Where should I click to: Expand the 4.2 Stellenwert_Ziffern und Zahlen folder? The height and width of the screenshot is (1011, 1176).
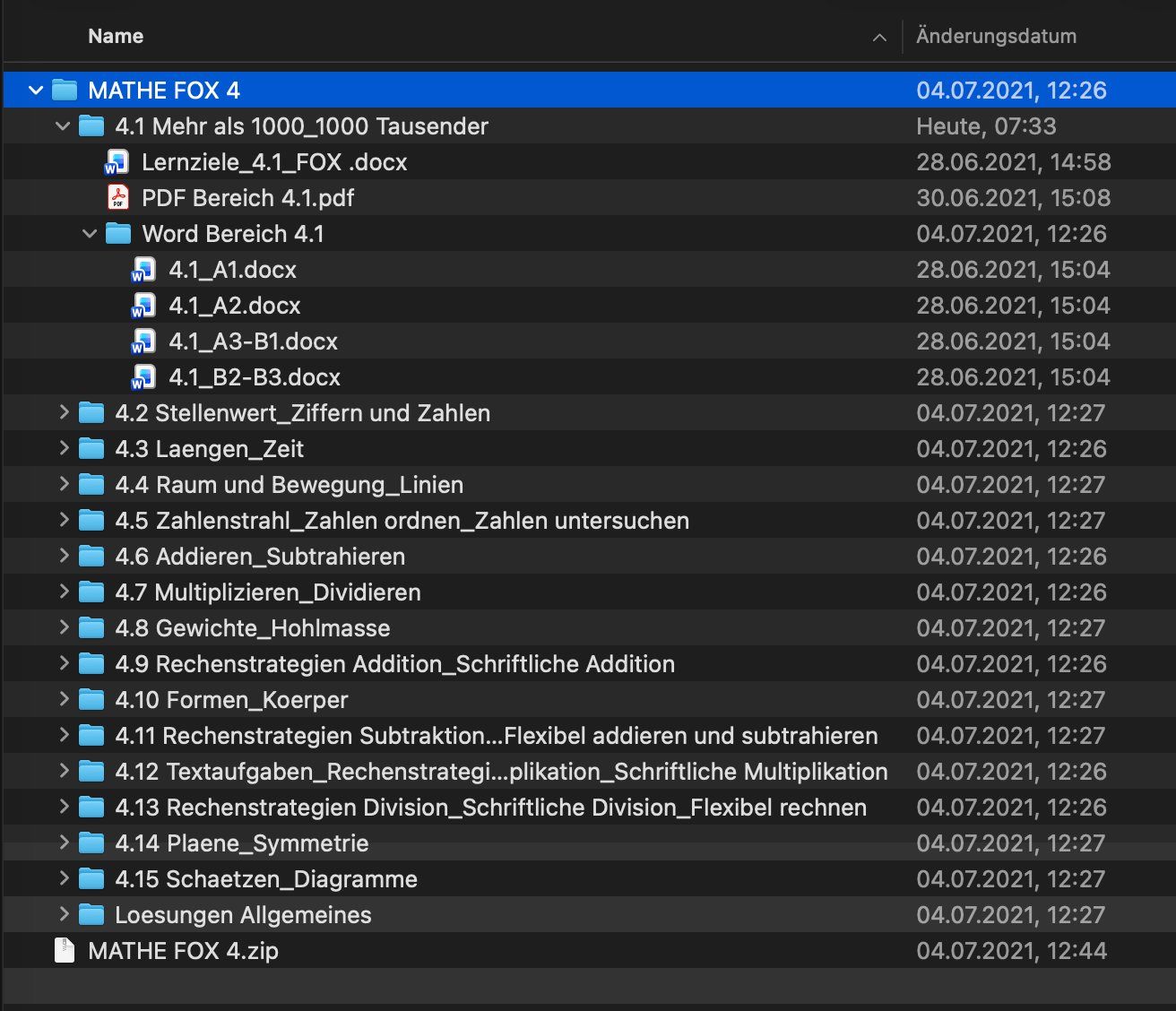coord(64,412)
